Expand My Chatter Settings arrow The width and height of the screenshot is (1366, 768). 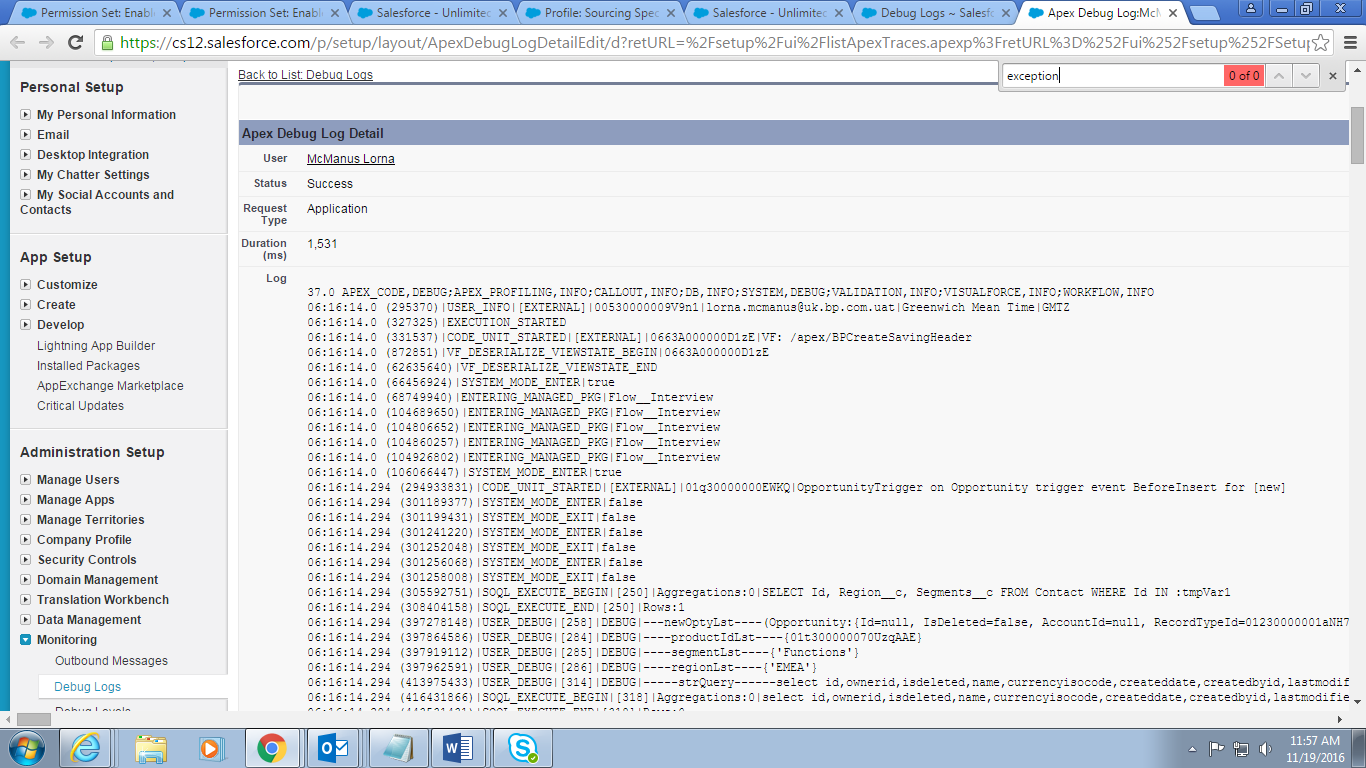click(25, 175)
